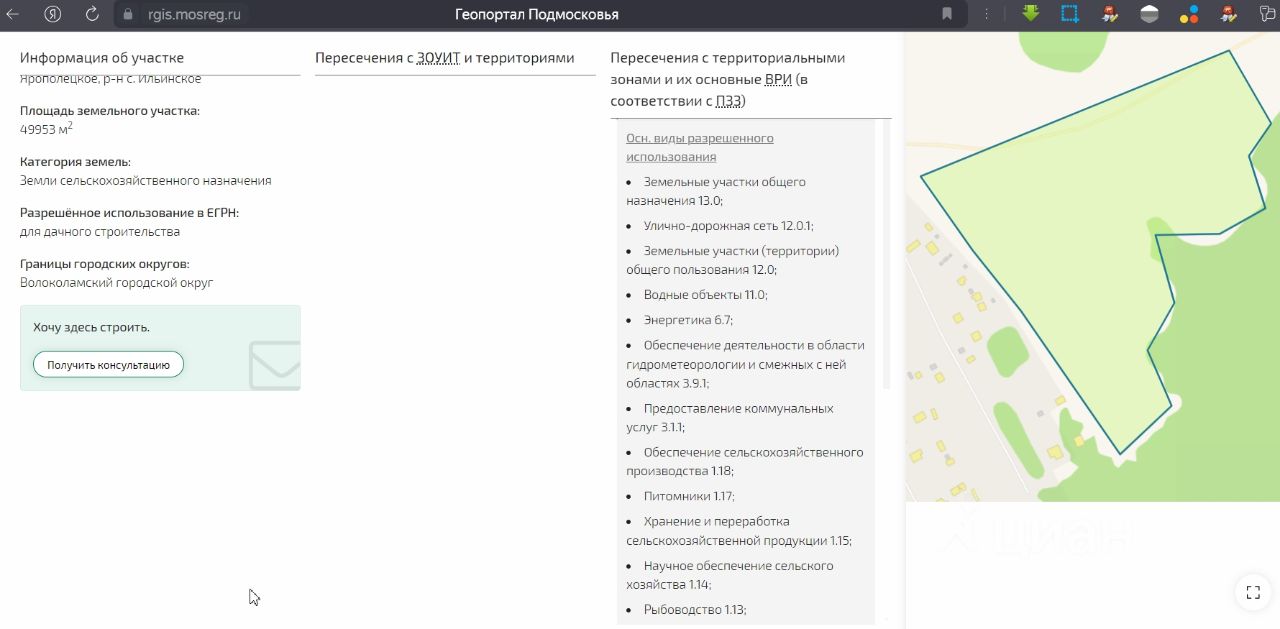Image resolution: width=1280 pixels, height=629 pixels.
Task: Click Улично-дорожная сеть 12.0.1 list item
Action: click(728, 226)
